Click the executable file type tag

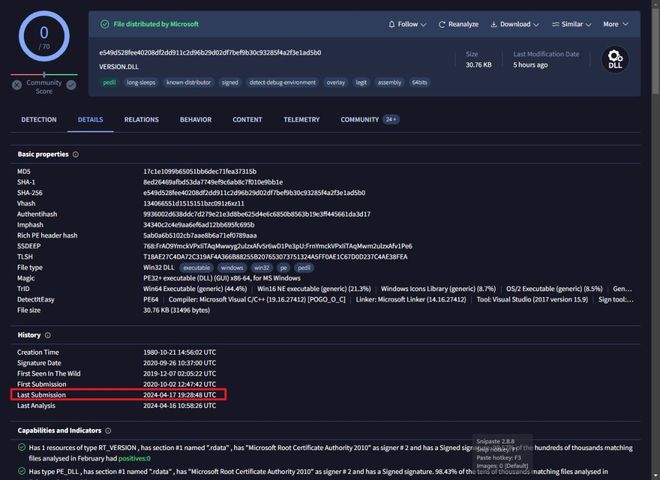pyautogui.click(x=197, y=268)
